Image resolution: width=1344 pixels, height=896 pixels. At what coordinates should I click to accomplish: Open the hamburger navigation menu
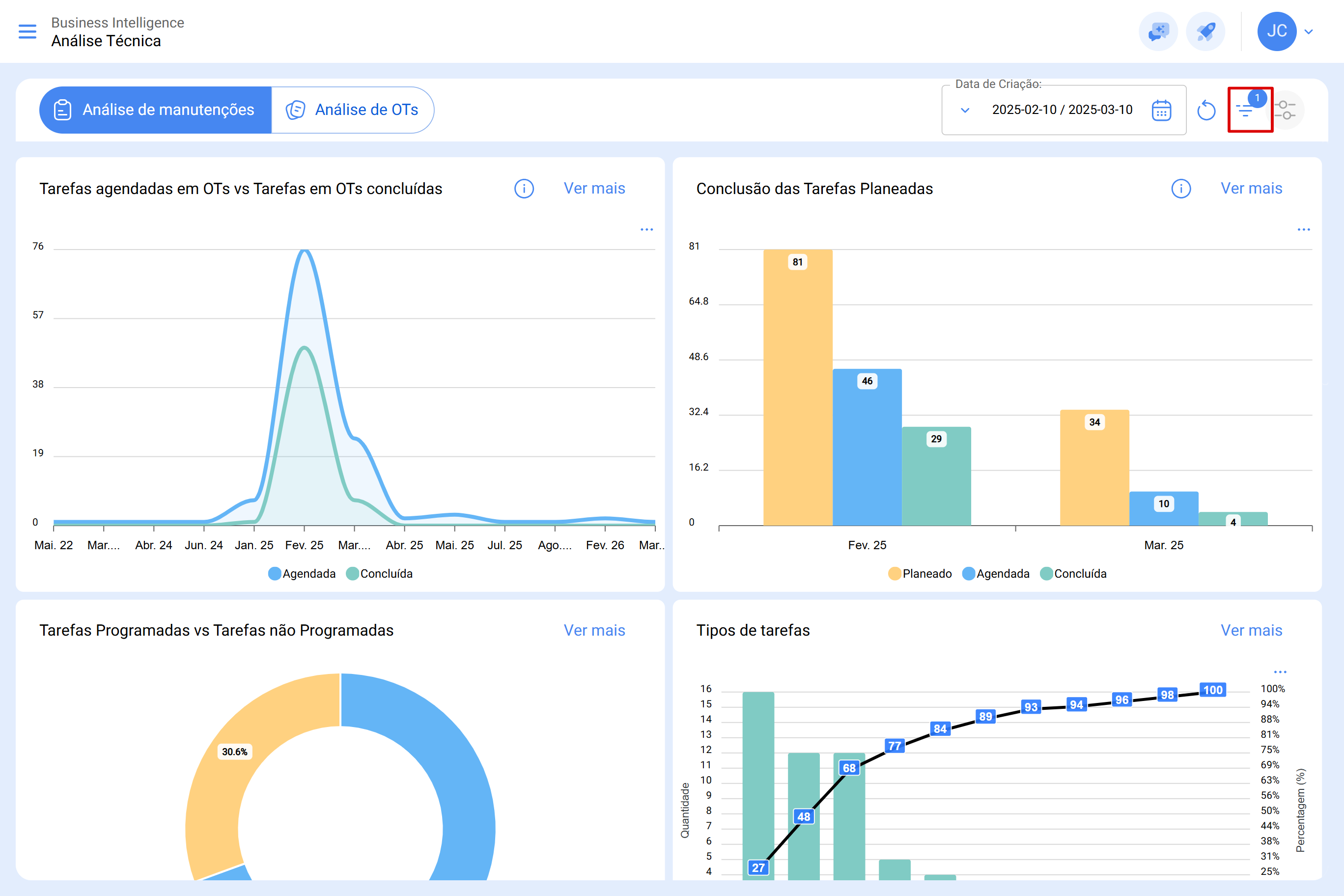point(28,31)
